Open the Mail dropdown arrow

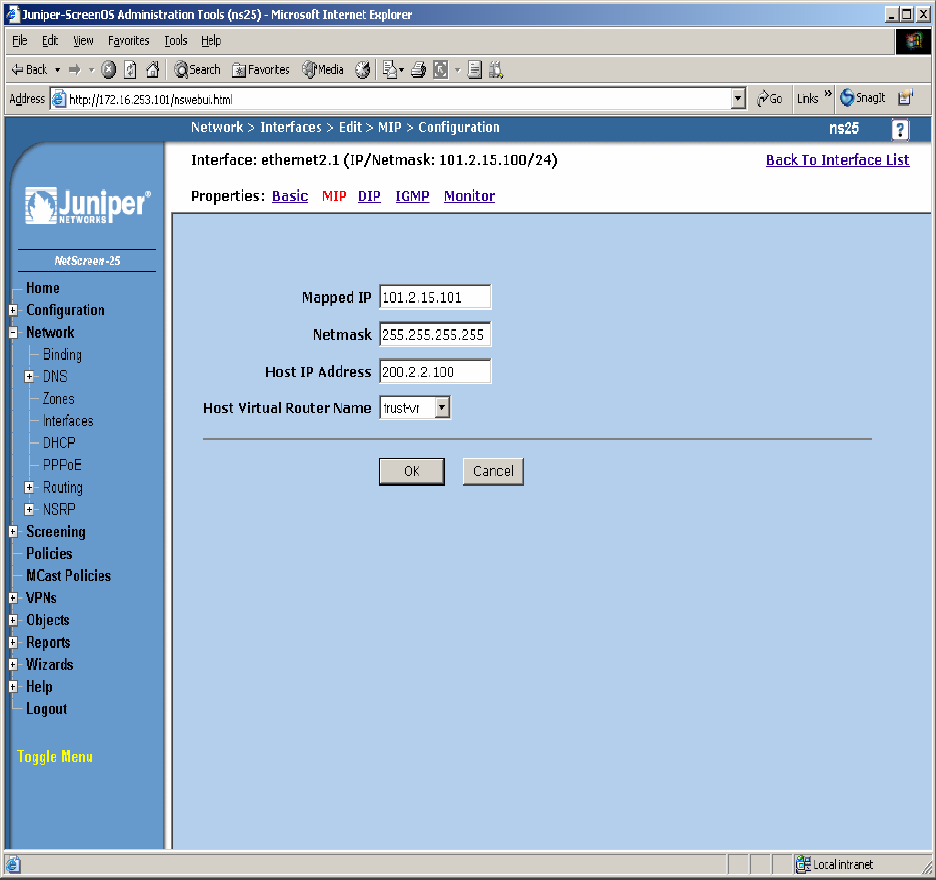pyautogui.click(x=401, y=70)
